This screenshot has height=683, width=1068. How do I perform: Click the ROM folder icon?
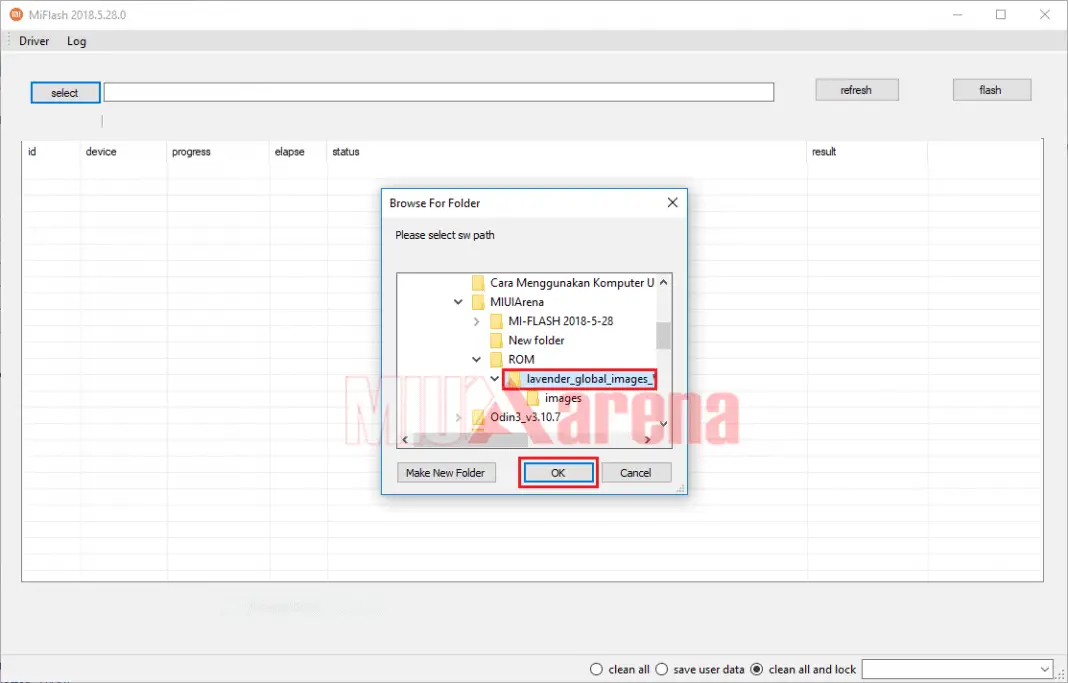point(497,359)
